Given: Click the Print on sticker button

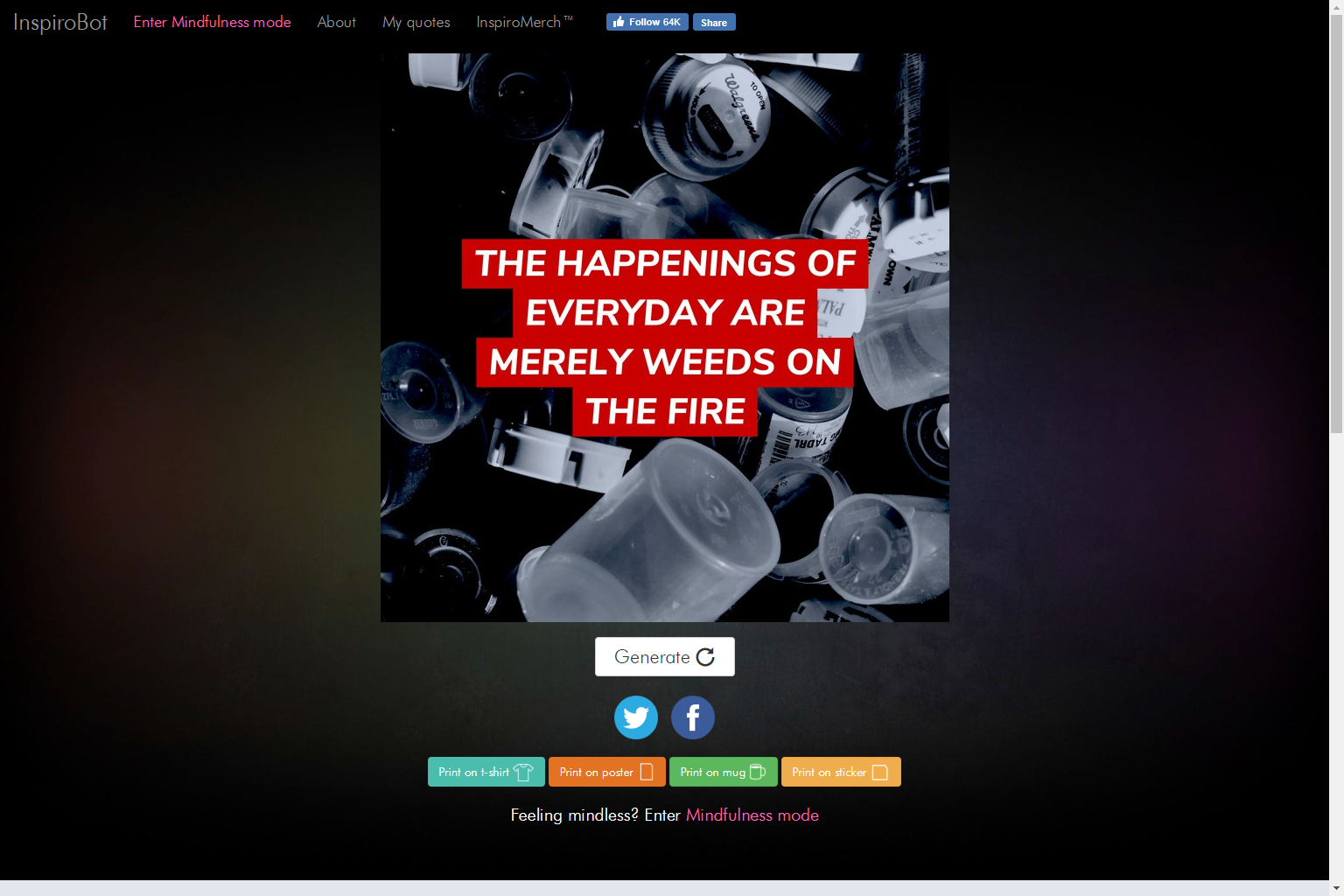Looking at the screenshot, I should (841, 772).
